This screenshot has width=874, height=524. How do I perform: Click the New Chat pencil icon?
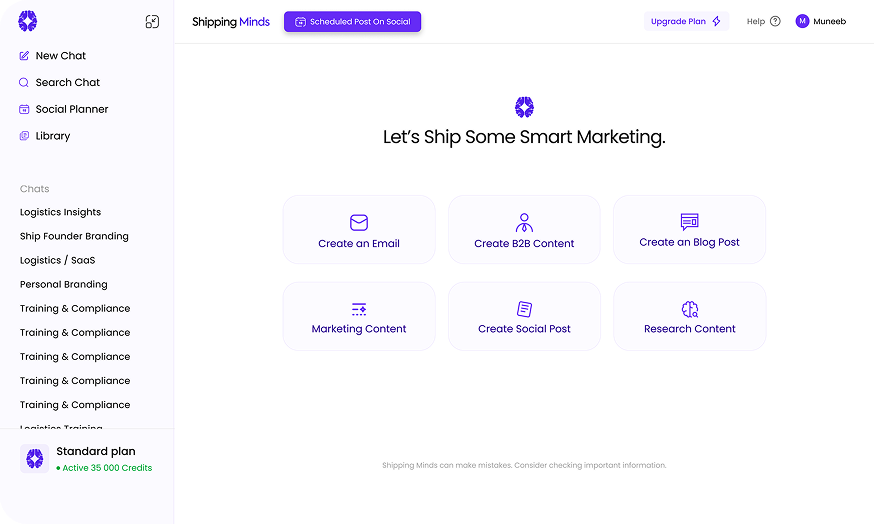click(x=24, y=56)
